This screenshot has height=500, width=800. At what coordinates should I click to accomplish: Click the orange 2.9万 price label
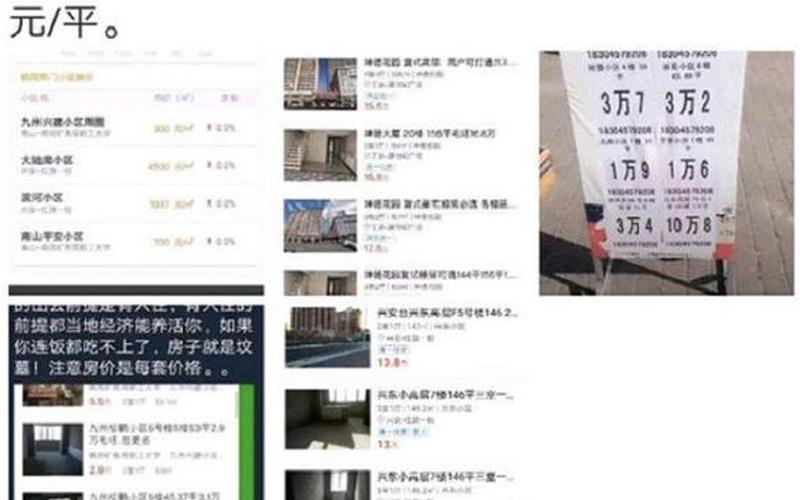pyautogui.click(x=100, y=470)
